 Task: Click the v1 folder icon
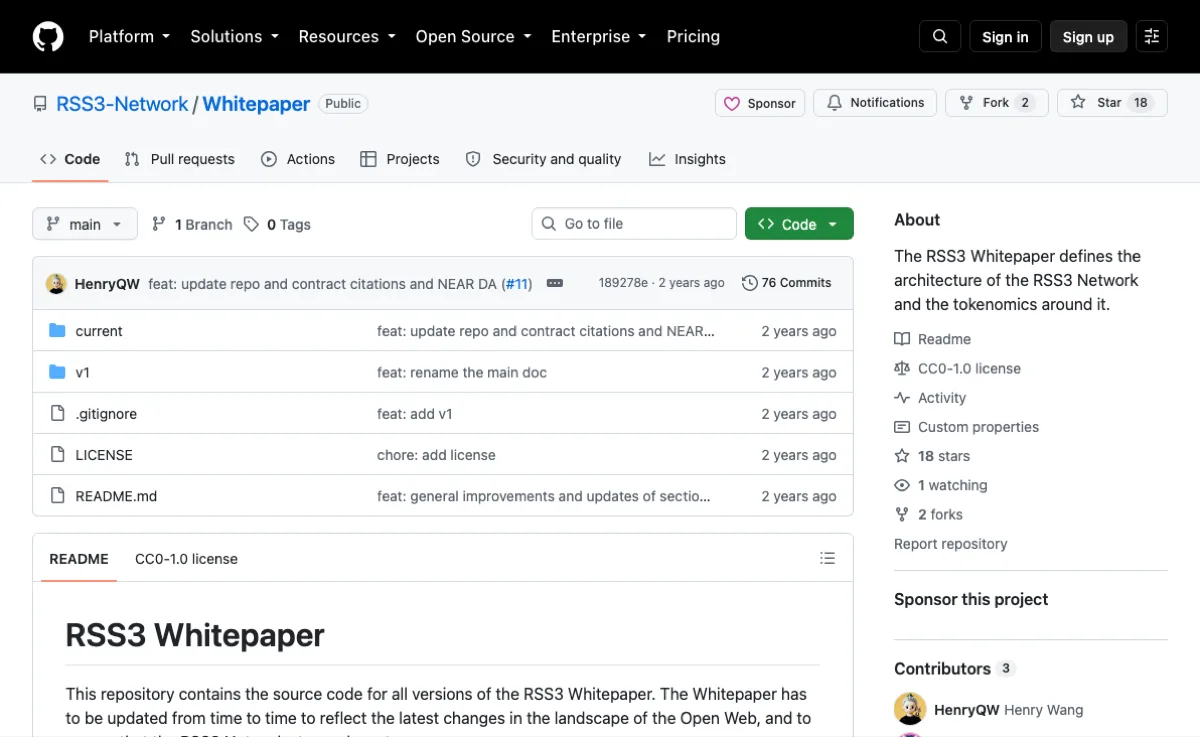(57, 372)
